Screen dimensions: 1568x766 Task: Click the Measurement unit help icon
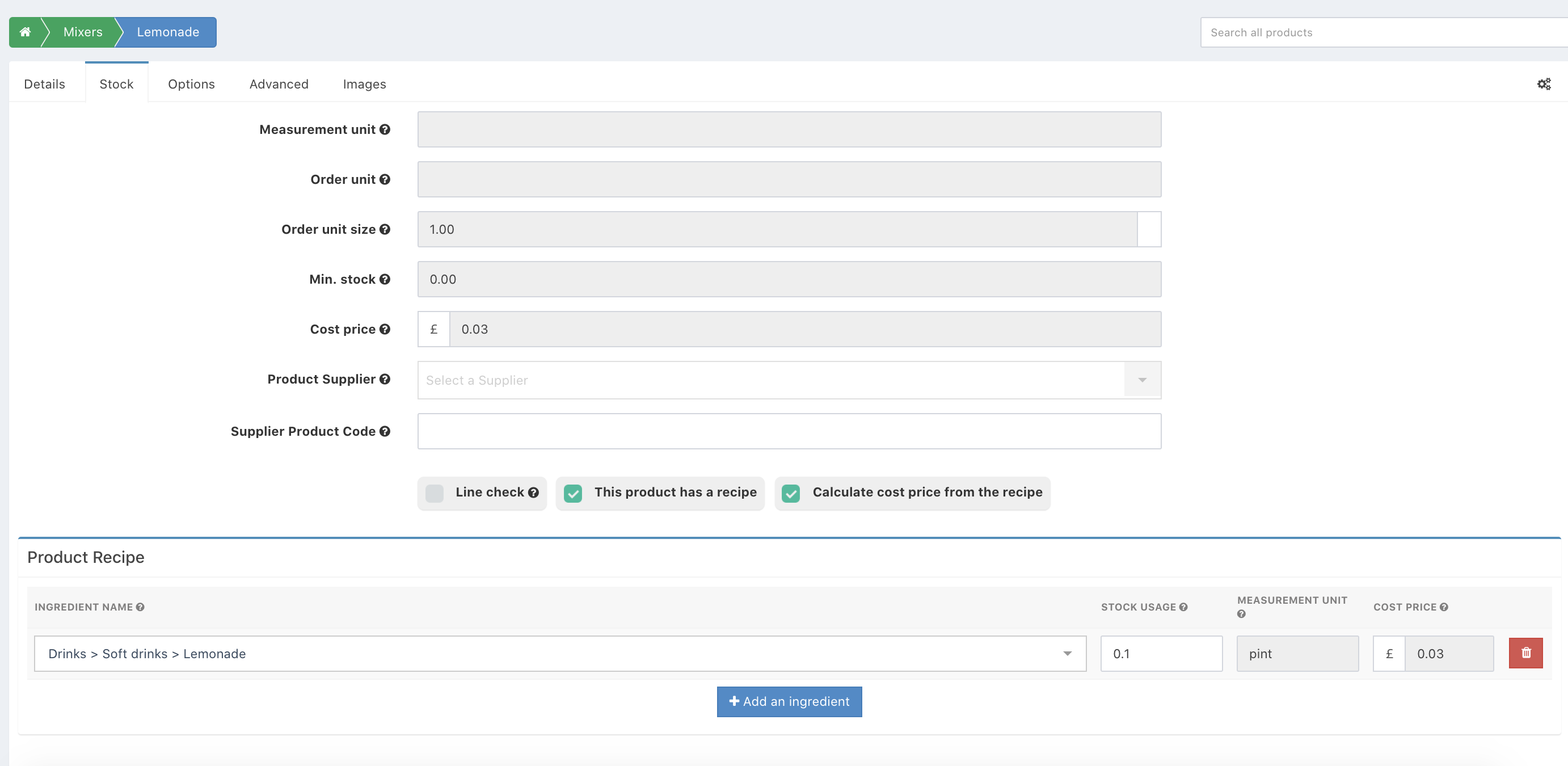[x=385, y=129]
